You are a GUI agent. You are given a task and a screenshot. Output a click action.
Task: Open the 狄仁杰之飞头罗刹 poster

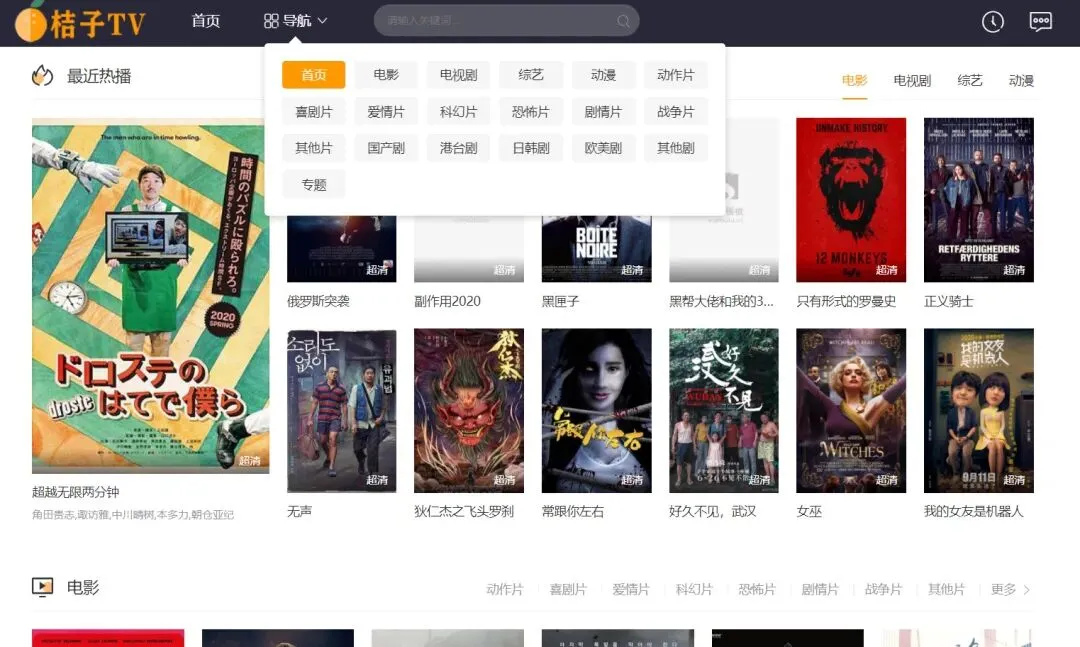point(469,411)
